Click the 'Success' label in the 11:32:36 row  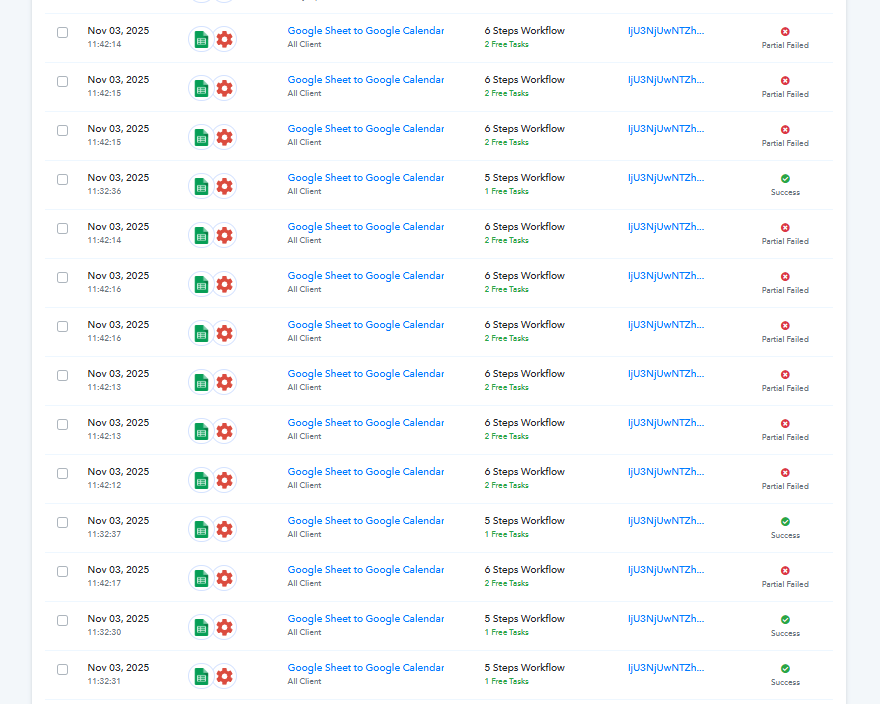pos(785,193)
